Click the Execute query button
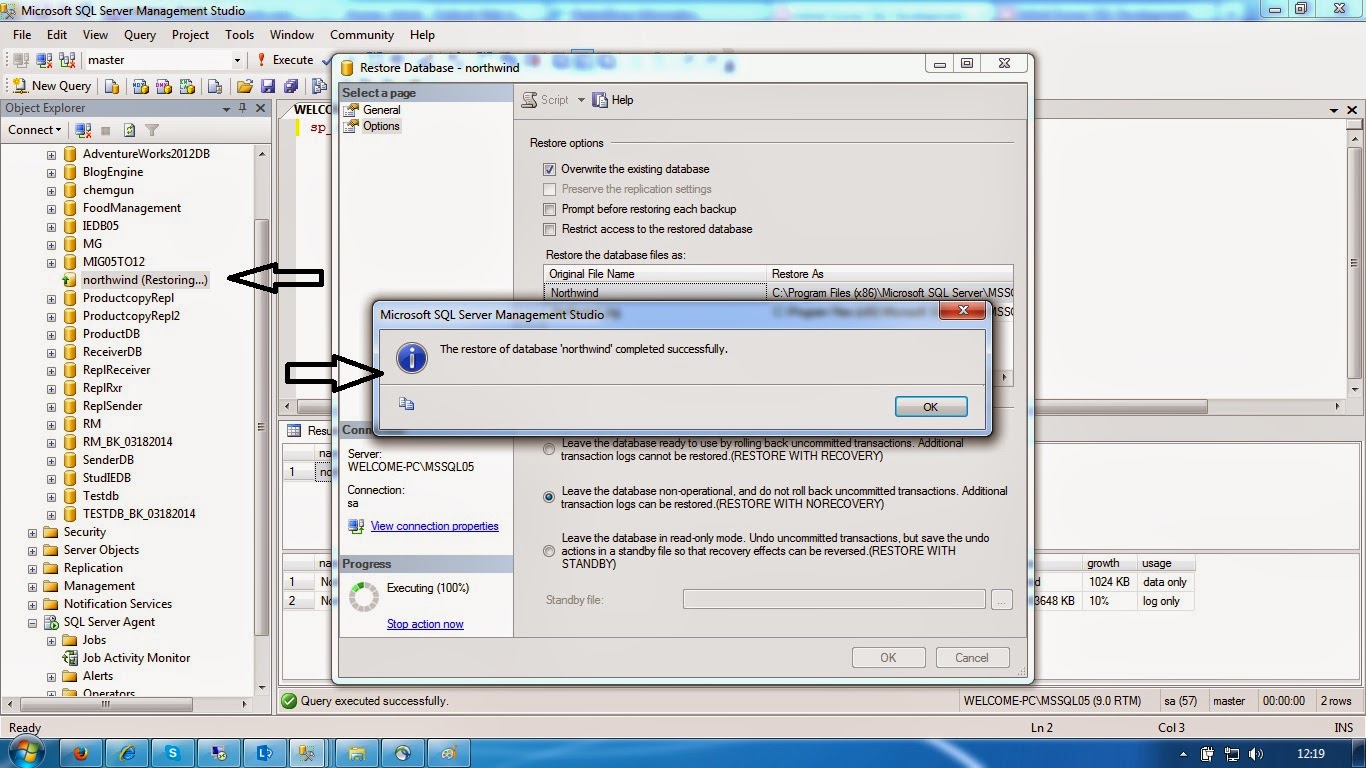Viewport: 1366px width, 768px height. point(285,60)
